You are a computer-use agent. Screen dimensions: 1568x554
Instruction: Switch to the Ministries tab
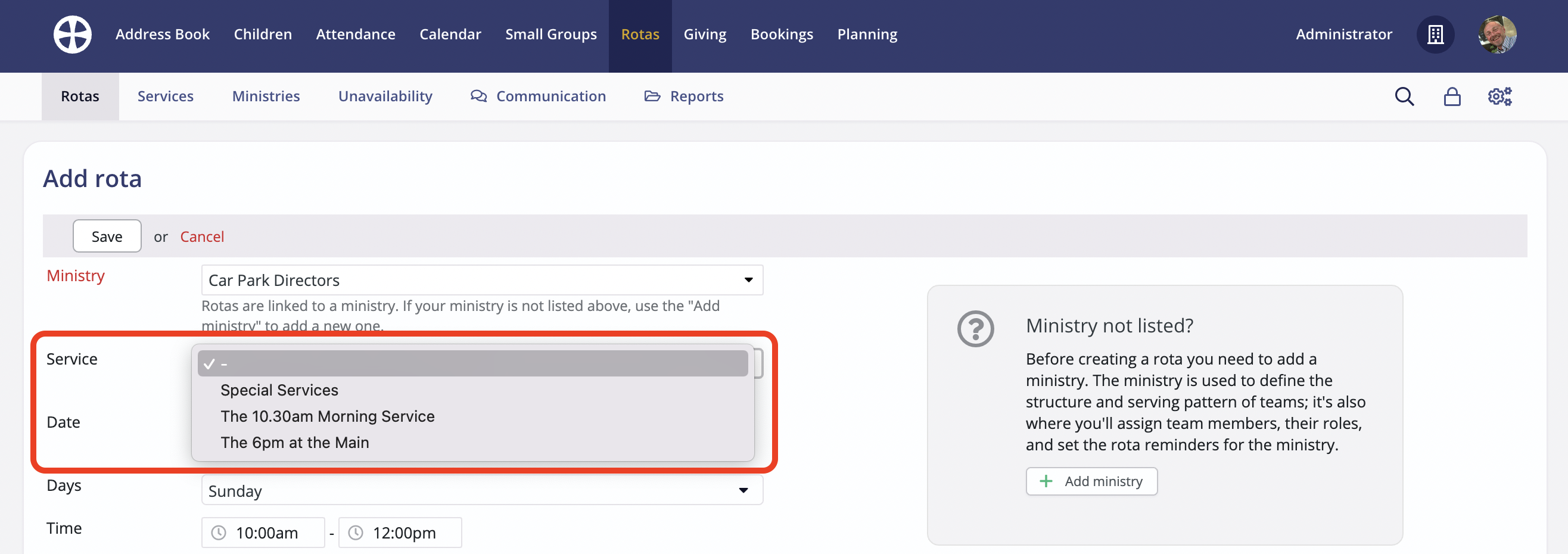[265, 95]
